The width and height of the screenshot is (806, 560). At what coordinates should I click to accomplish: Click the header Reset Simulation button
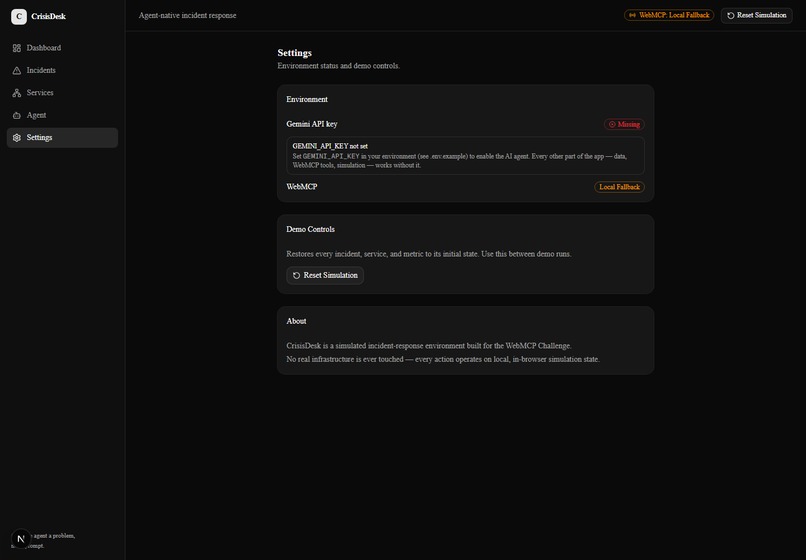757,15
